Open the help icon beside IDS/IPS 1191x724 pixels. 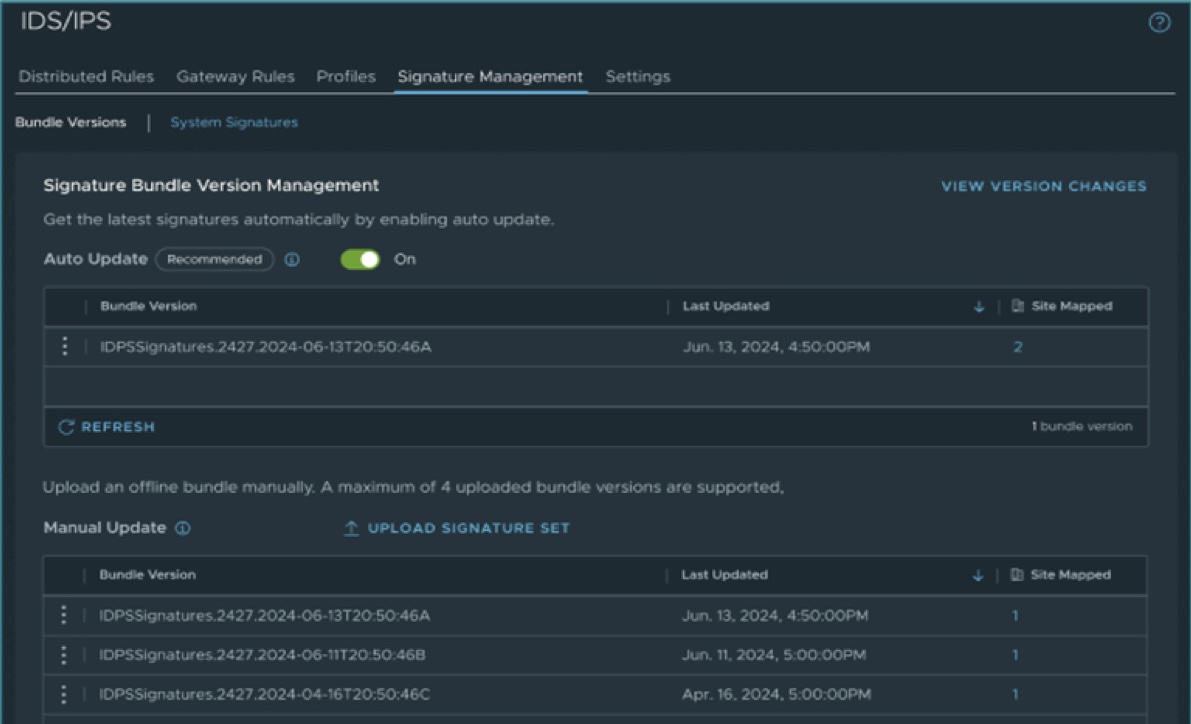click(x=1159, y=23)
